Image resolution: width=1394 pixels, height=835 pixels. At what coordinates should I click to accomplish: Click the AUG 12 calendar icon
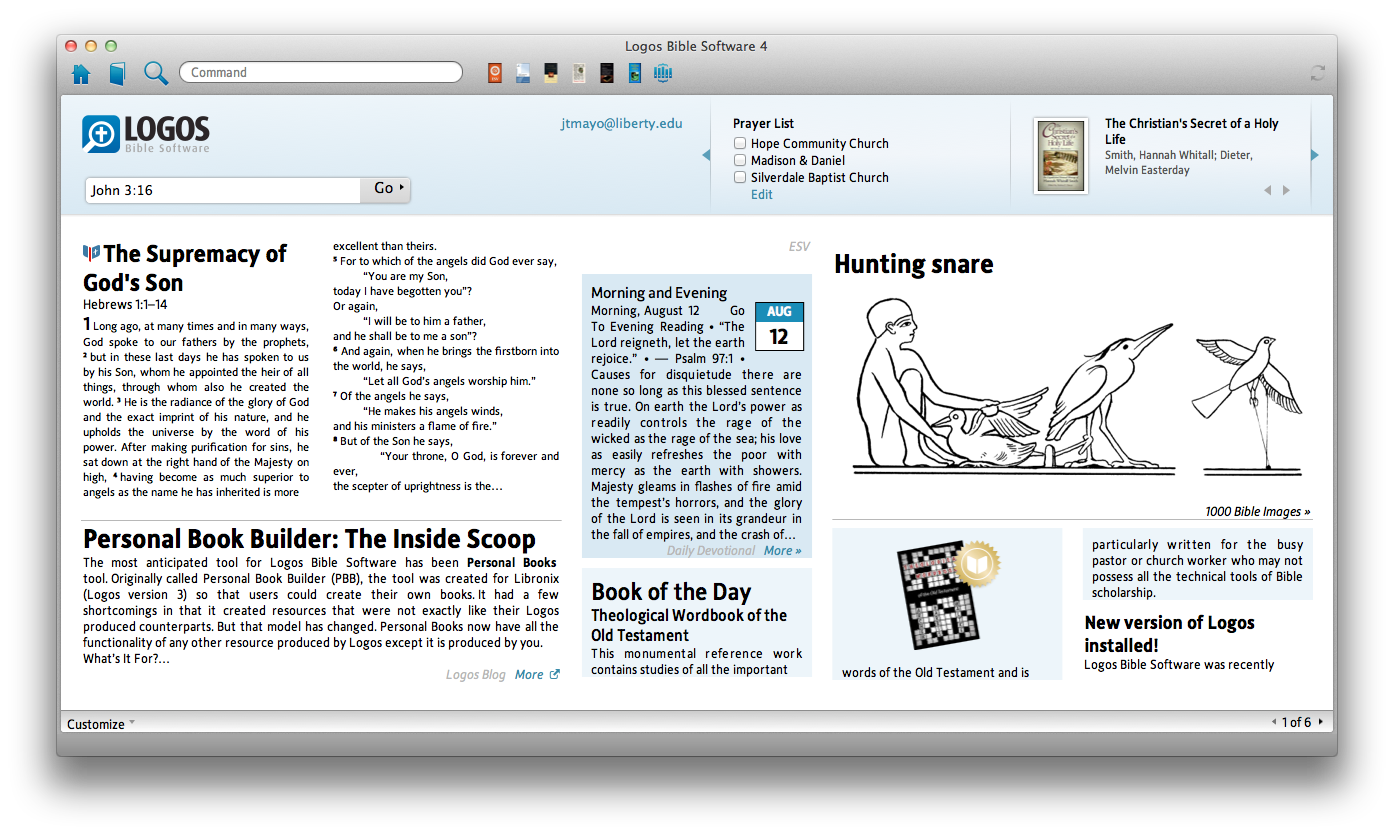click(x=779, y=326)
